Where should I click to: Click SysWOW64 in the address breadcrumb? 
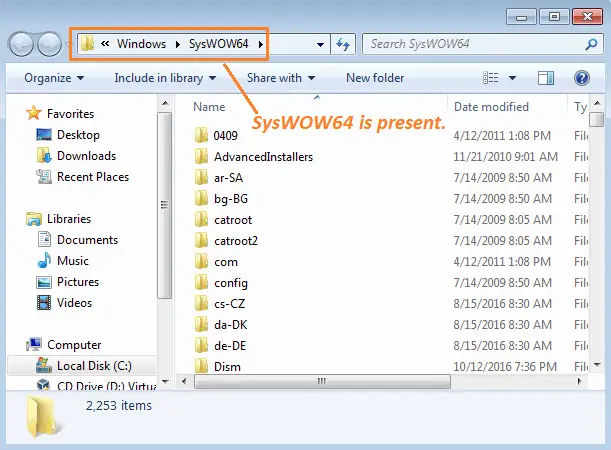coord(219,44)
